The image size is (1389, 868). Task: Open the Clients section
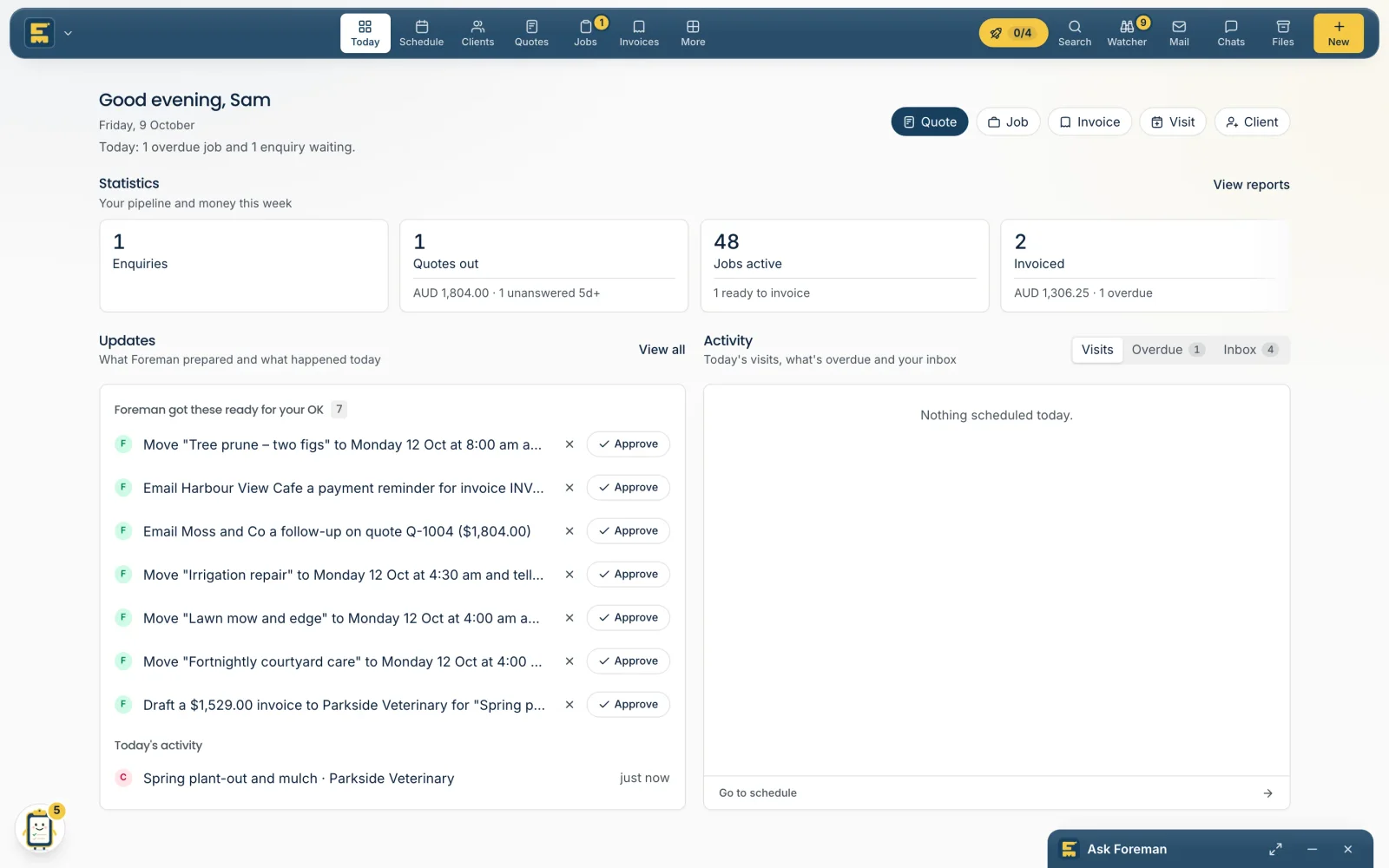pos(477,33)
